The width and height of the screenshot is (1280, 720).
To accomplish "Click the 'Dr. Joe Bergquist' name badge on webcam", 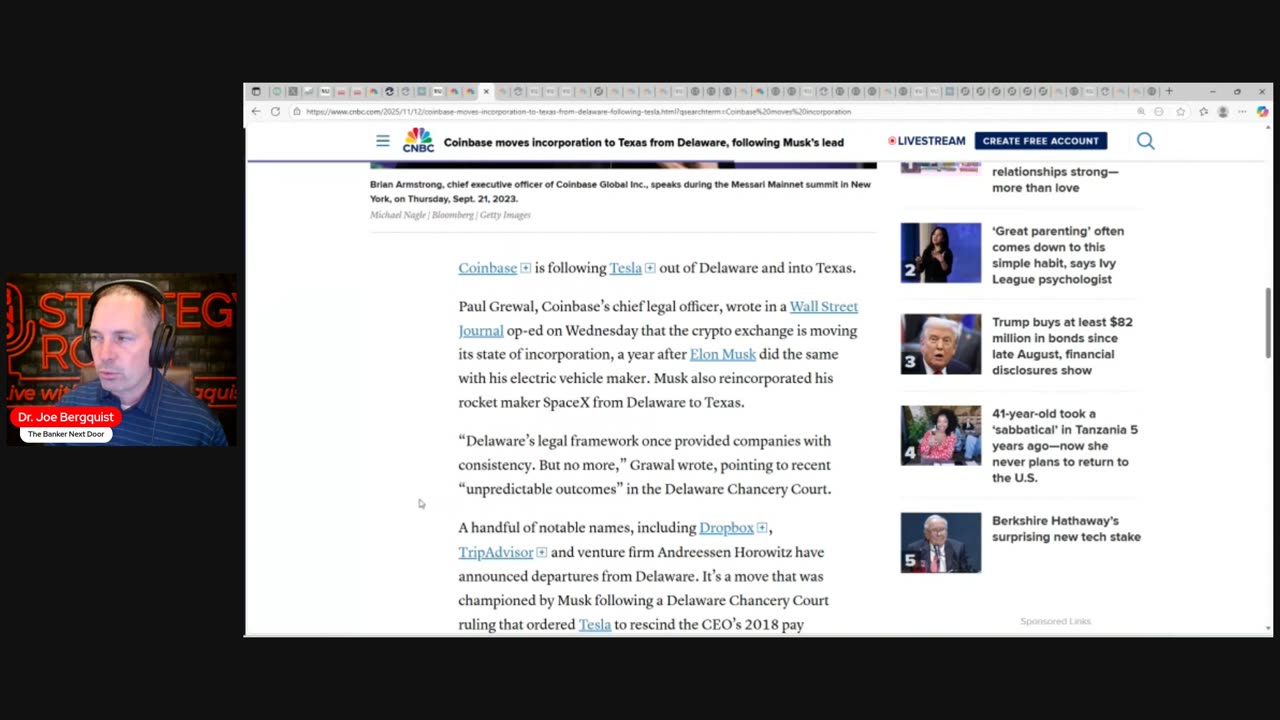I will tap(66, 417).
